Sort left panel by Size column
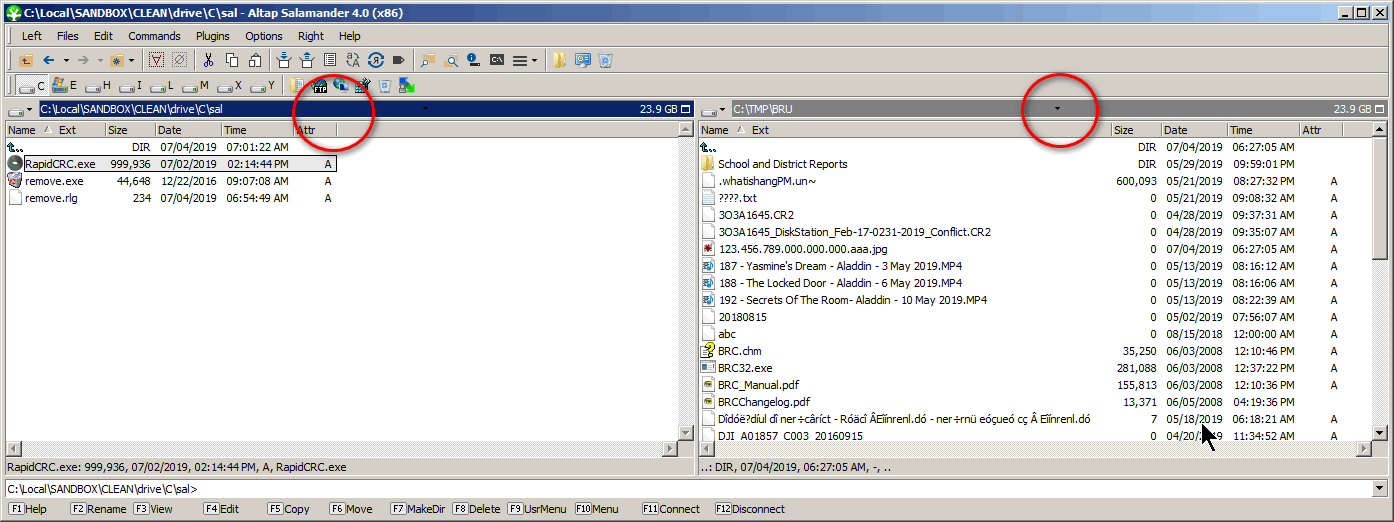Screen dimensions: 1394x522 pos(130,130)
